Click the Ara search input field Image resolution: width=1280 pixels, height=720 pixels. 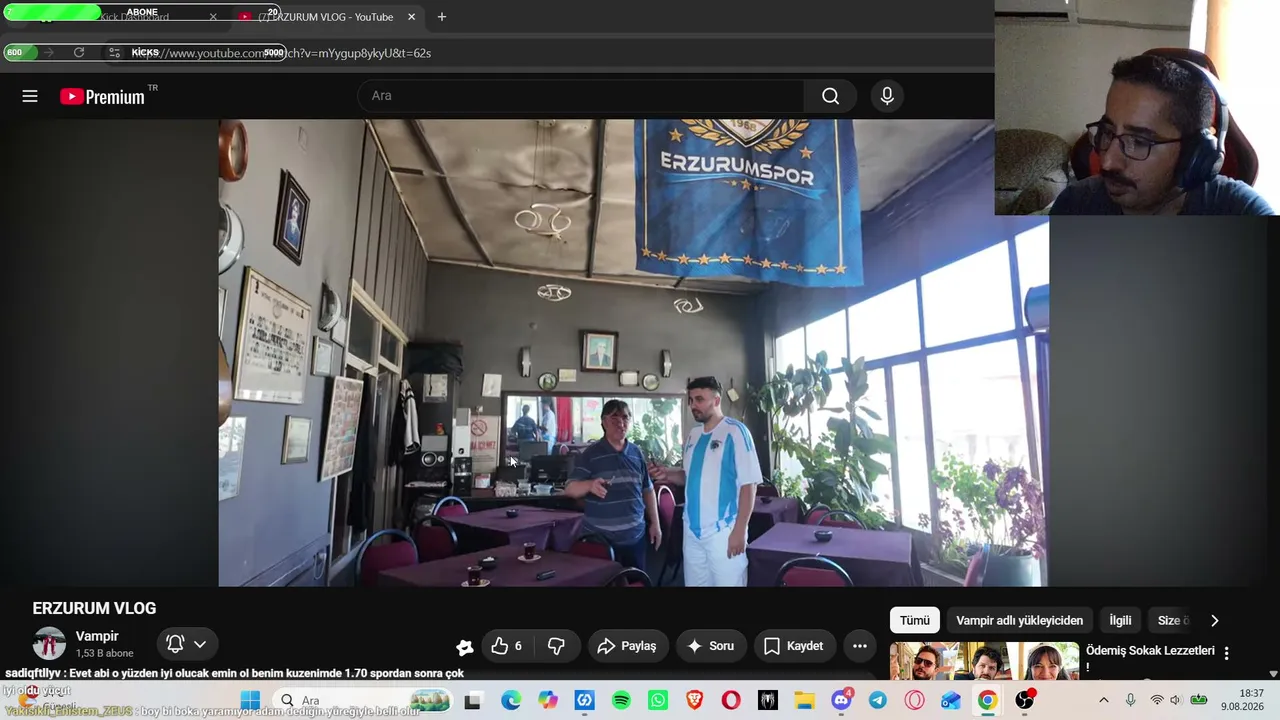(x=581, y=96)
